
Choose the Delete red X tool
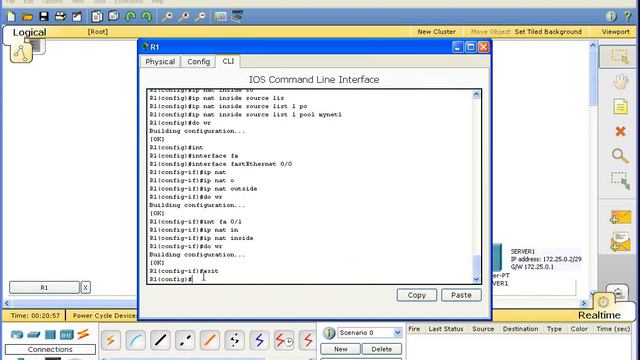click(620, 131)
